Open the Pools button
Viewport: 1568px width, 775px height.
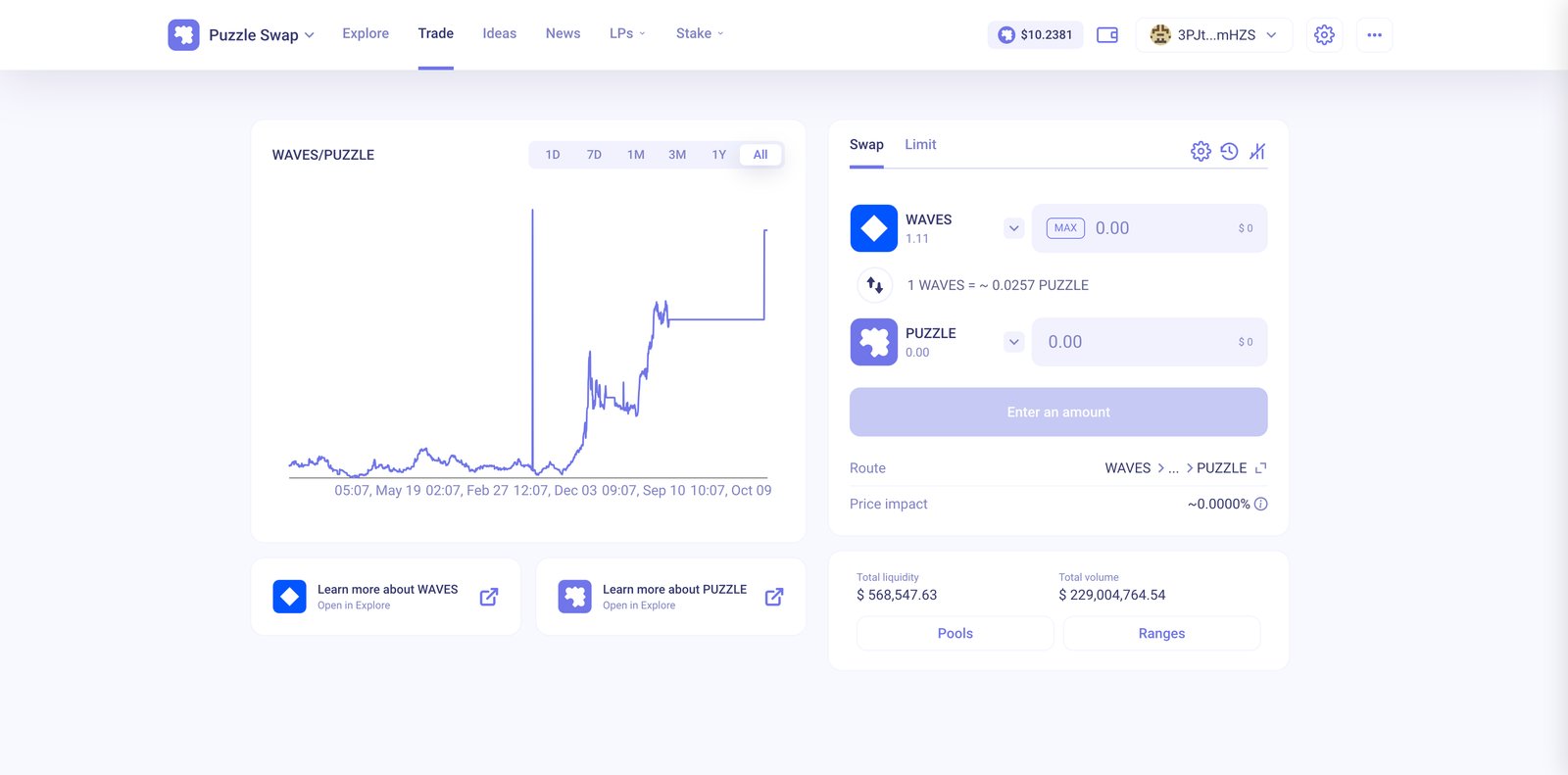(x=955, y=634)
